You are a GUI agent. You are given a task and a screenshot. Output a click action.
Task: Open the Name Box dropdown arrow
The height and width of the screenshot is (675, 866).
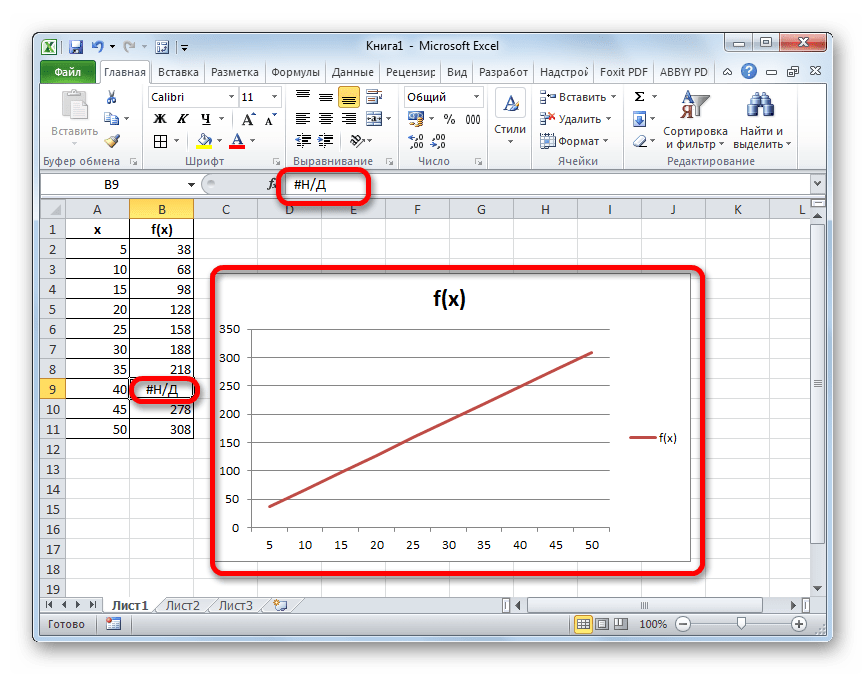pyautogui.click(x=191, y=185)
